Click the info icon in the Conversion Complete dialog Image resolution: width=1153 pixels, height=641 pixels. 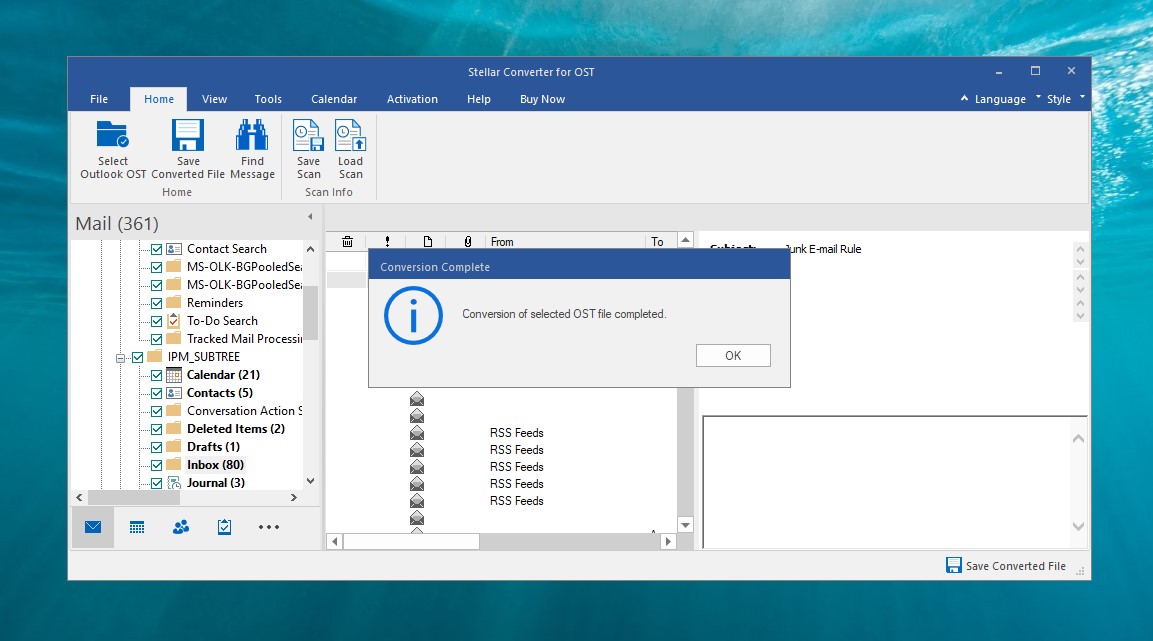pyautogui.click(x=413, y=315)
